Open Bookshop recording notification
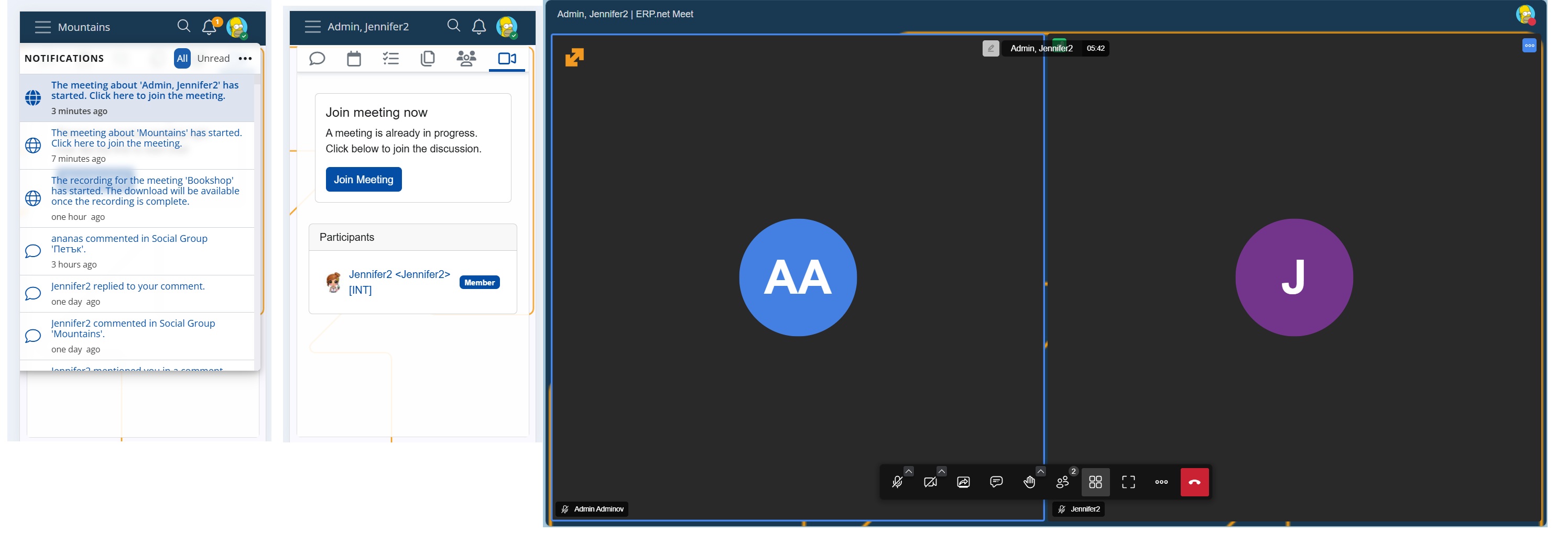Image resolution: width=1568 pixels, height=533 pixels. pos(137,198)
